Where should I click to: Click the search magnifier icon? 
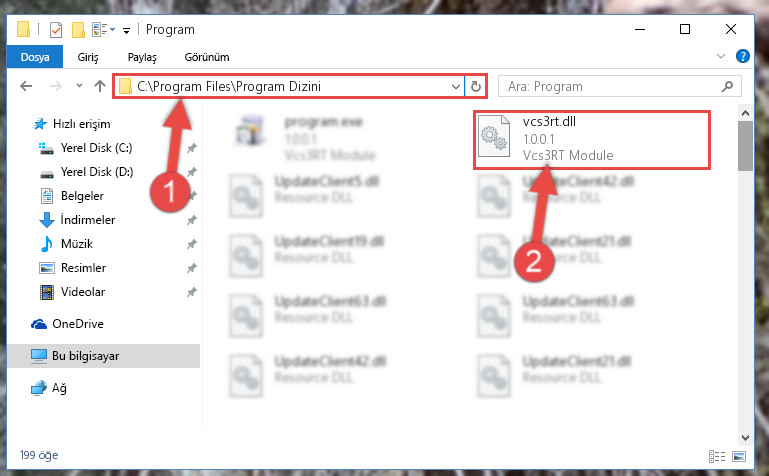[727, 86]
